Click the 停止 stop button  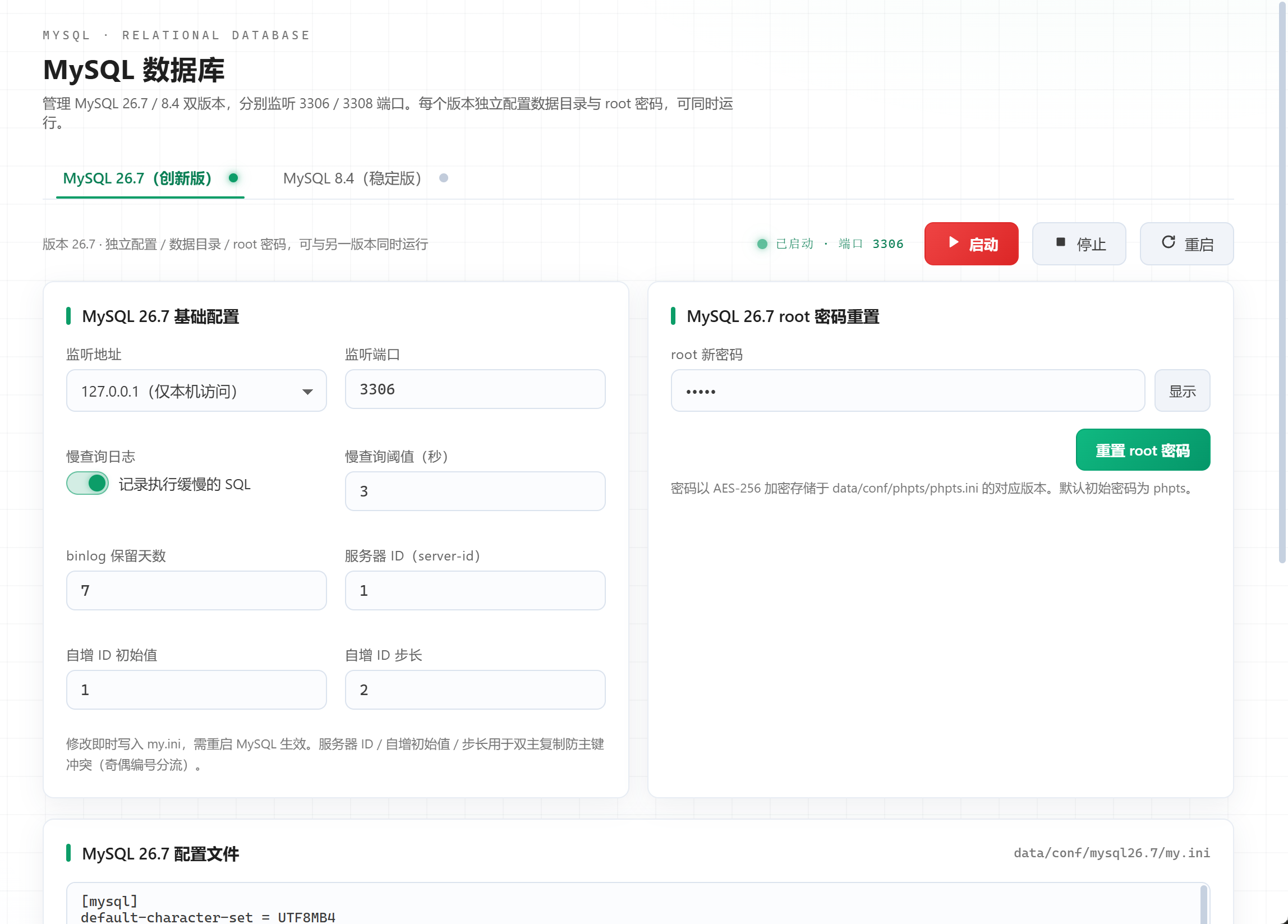coord(1079,243)
